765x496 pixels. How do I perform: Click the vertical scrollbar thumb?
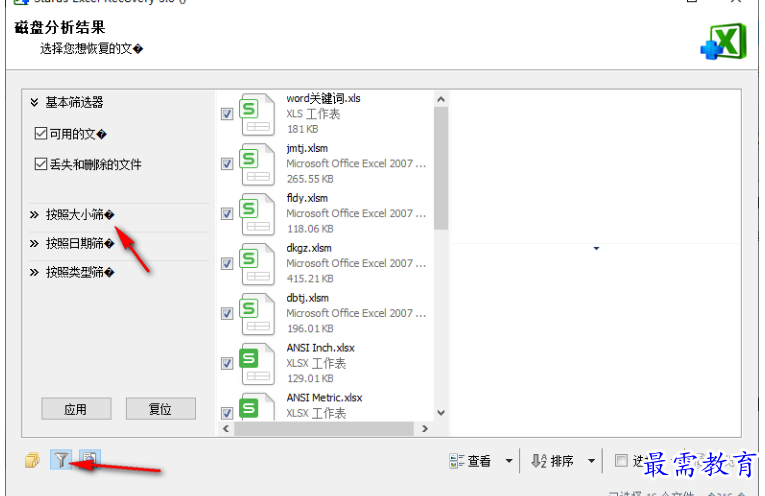(x=441, y=168)
